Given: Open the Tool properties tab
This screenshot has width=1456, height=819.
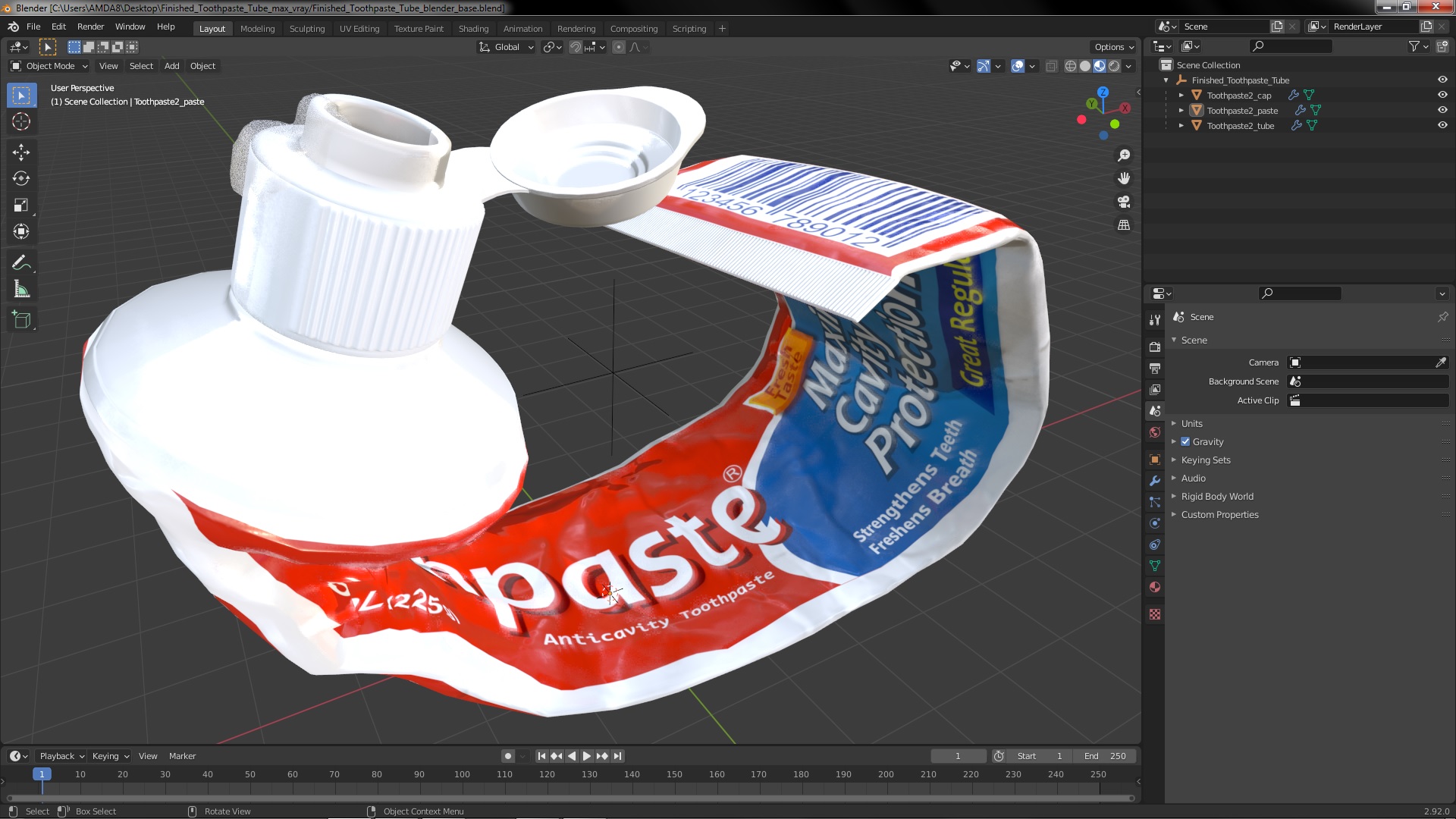Looking at the screenshot, I should (1155, 320).
